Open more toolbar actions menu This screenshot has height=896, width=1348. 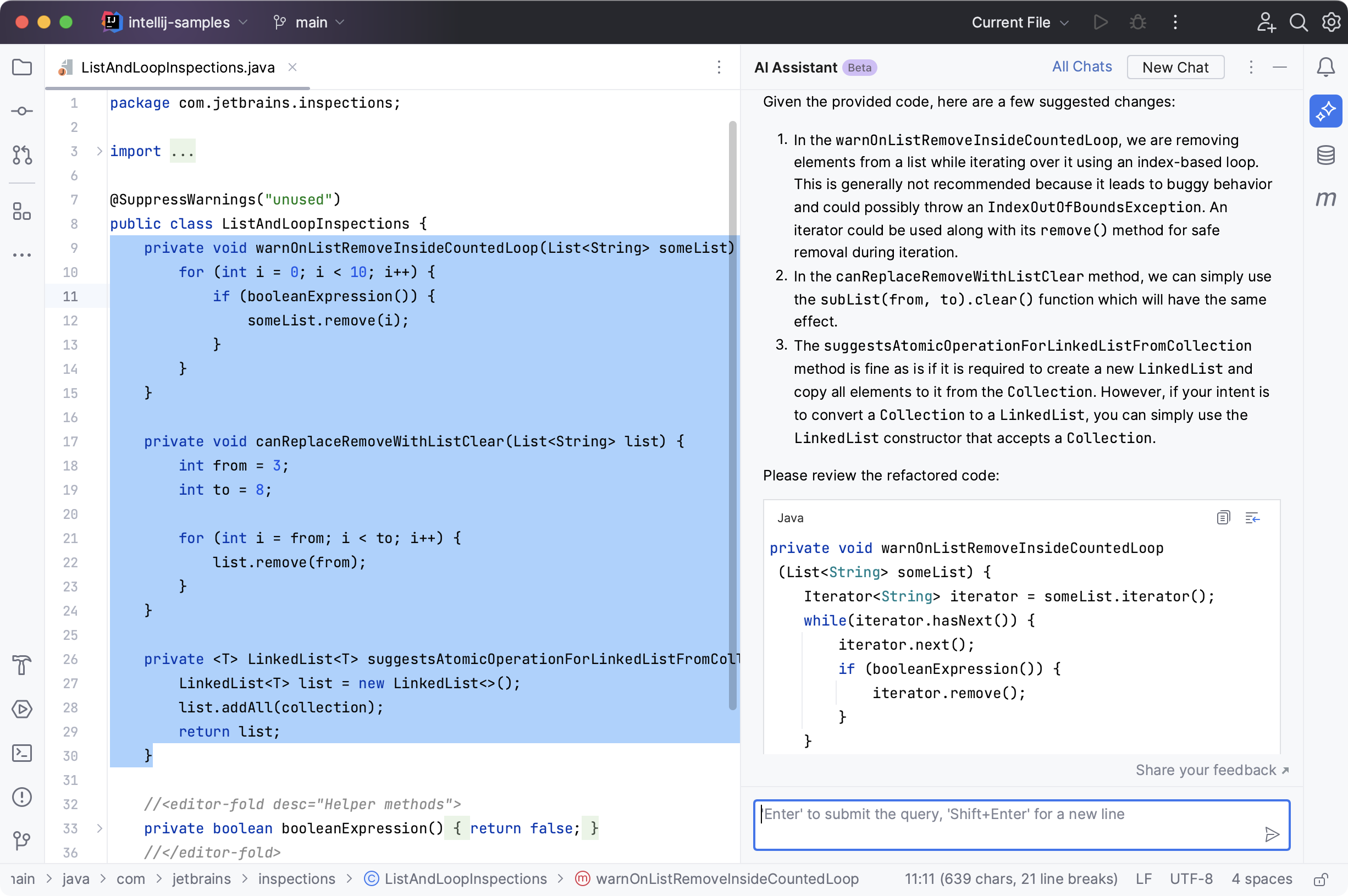click(1175, 23)
